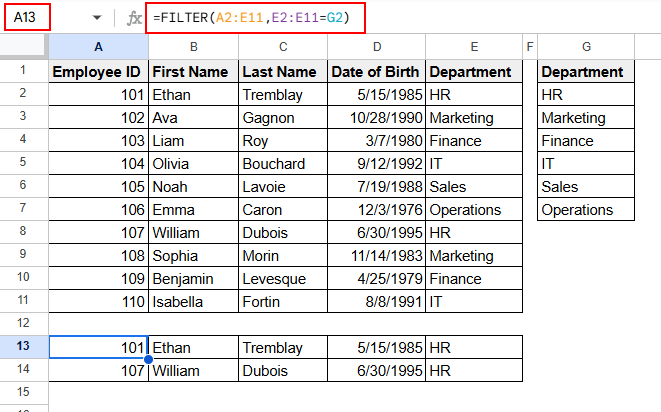This screenshot has width=661, height=412.
Task: Click the Employee ID header cell
Action: (x=98, y=72)
